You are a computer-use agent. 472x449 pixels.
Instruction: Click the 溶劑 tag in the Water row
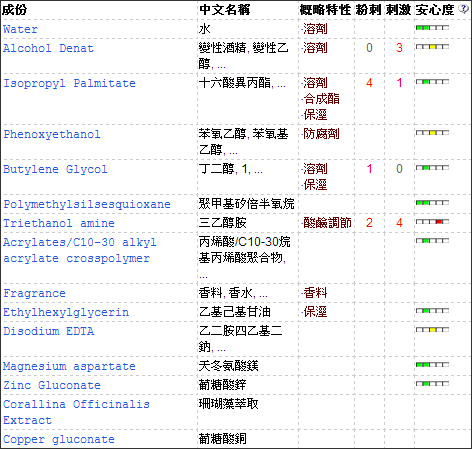[315, 29]
